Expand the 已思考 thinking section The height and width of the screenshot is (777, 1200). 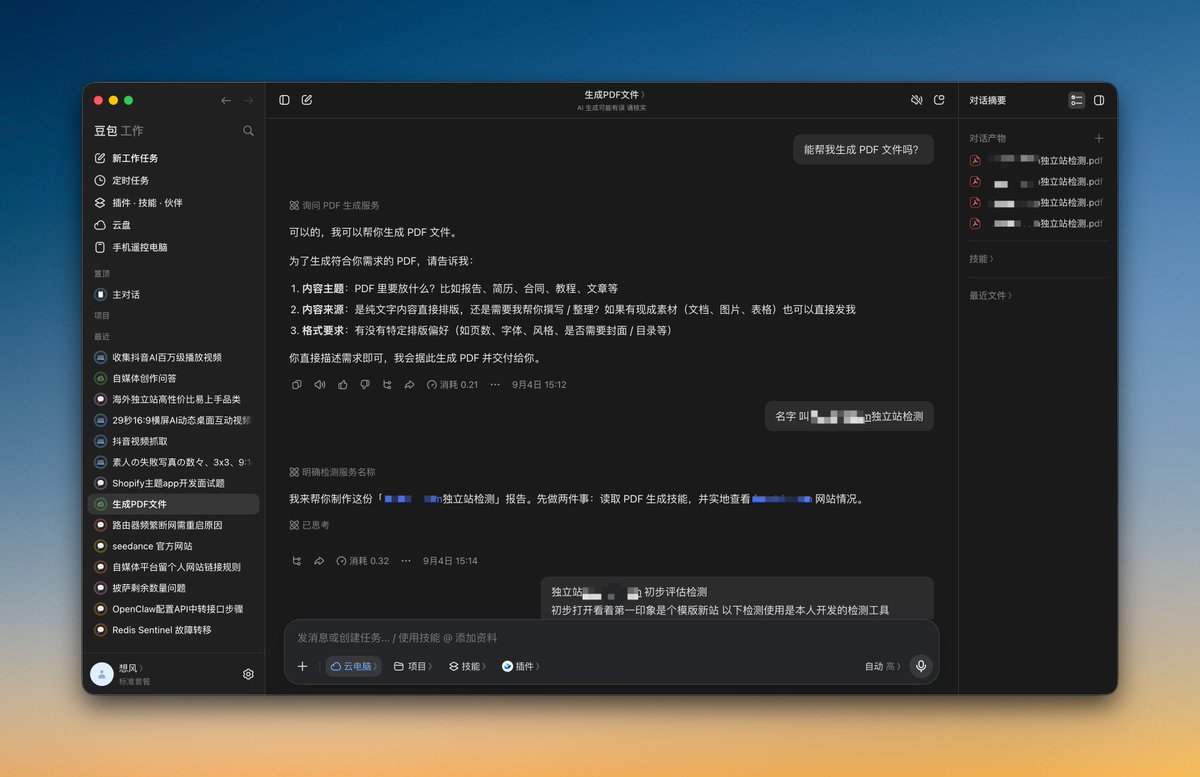coord(309,525)
